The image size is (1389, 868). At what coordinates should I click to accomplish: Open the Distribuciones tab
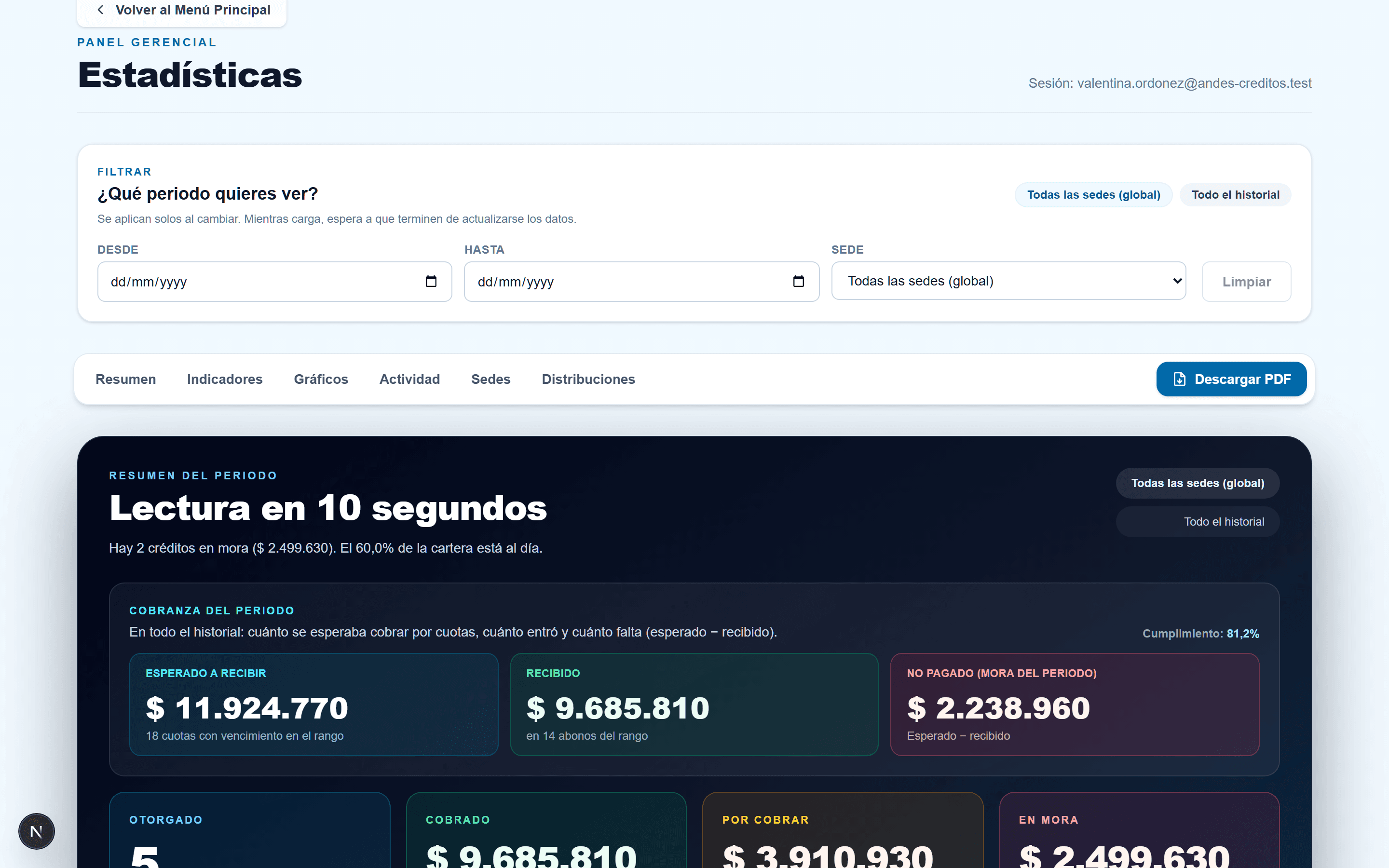(x=588, y=380)
